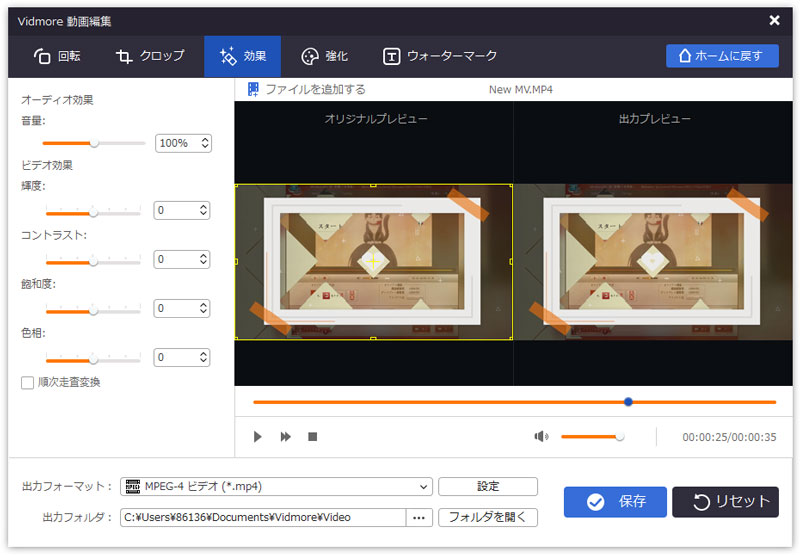Viewport: 800px width, 555px height.
Task: Click the output preview video frame
Action: tap(653, 262)
